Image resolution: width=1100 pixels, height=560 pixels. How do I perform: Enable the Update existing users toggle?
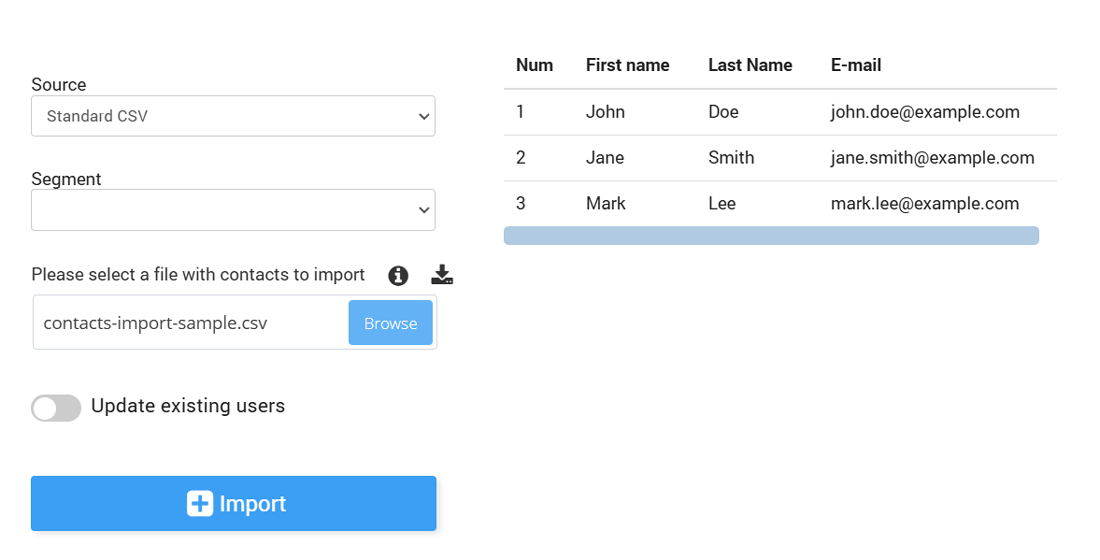click(x=56, y=407)
